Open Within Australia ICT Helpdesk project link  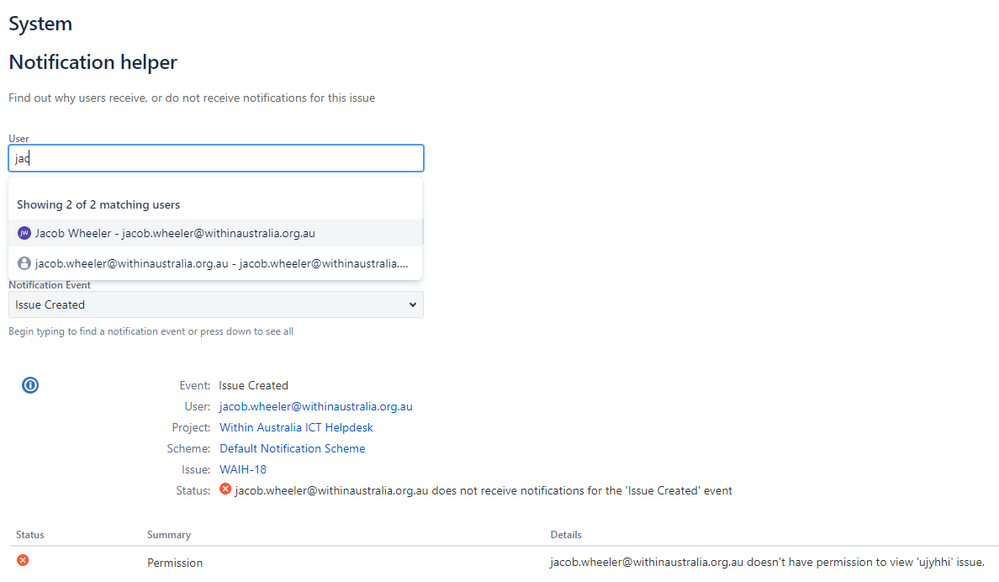[296, 428]
